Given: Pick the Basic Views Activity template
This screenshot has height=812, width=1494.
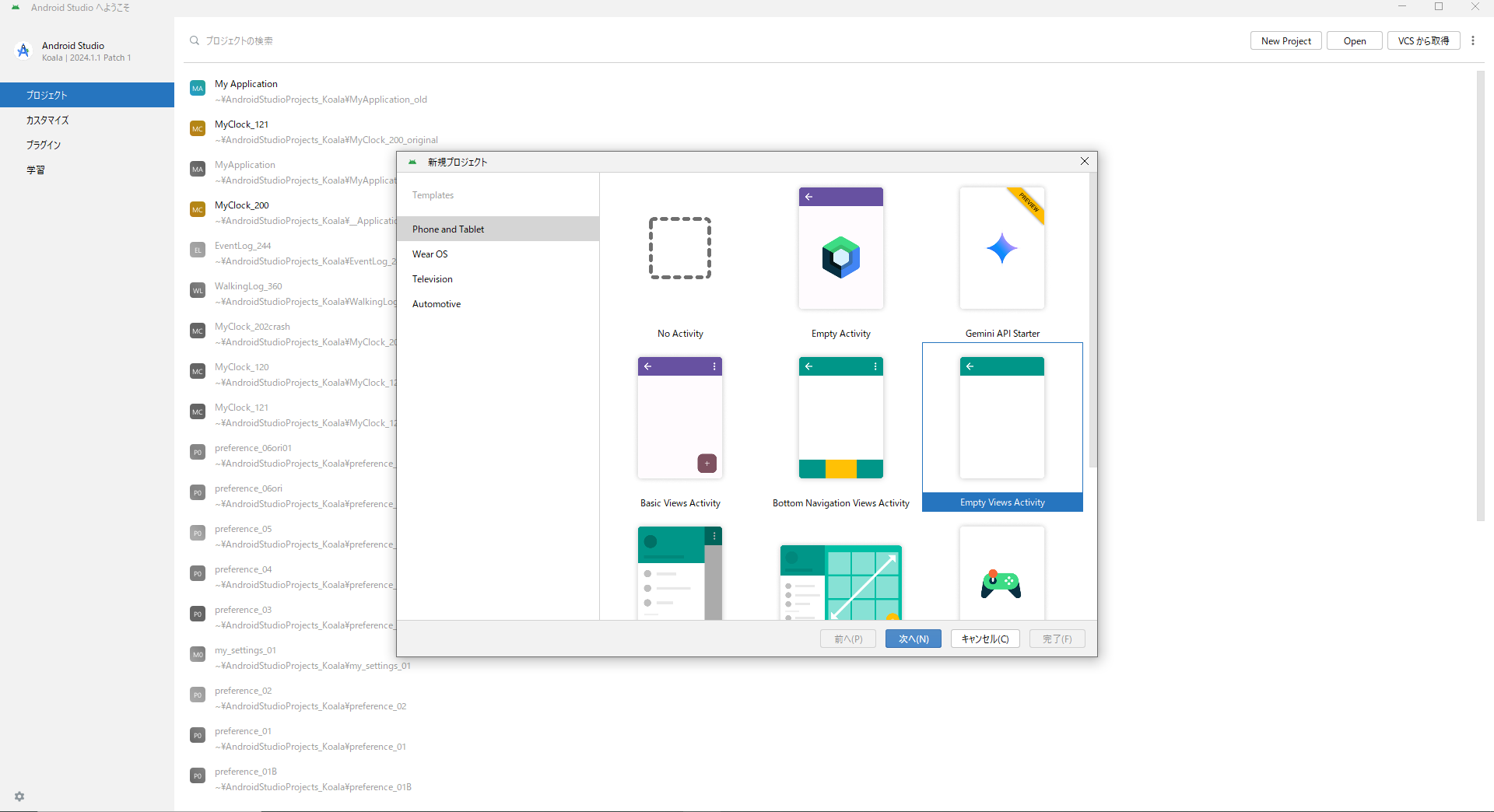Looking at the screenshot, I should [680, 418].
